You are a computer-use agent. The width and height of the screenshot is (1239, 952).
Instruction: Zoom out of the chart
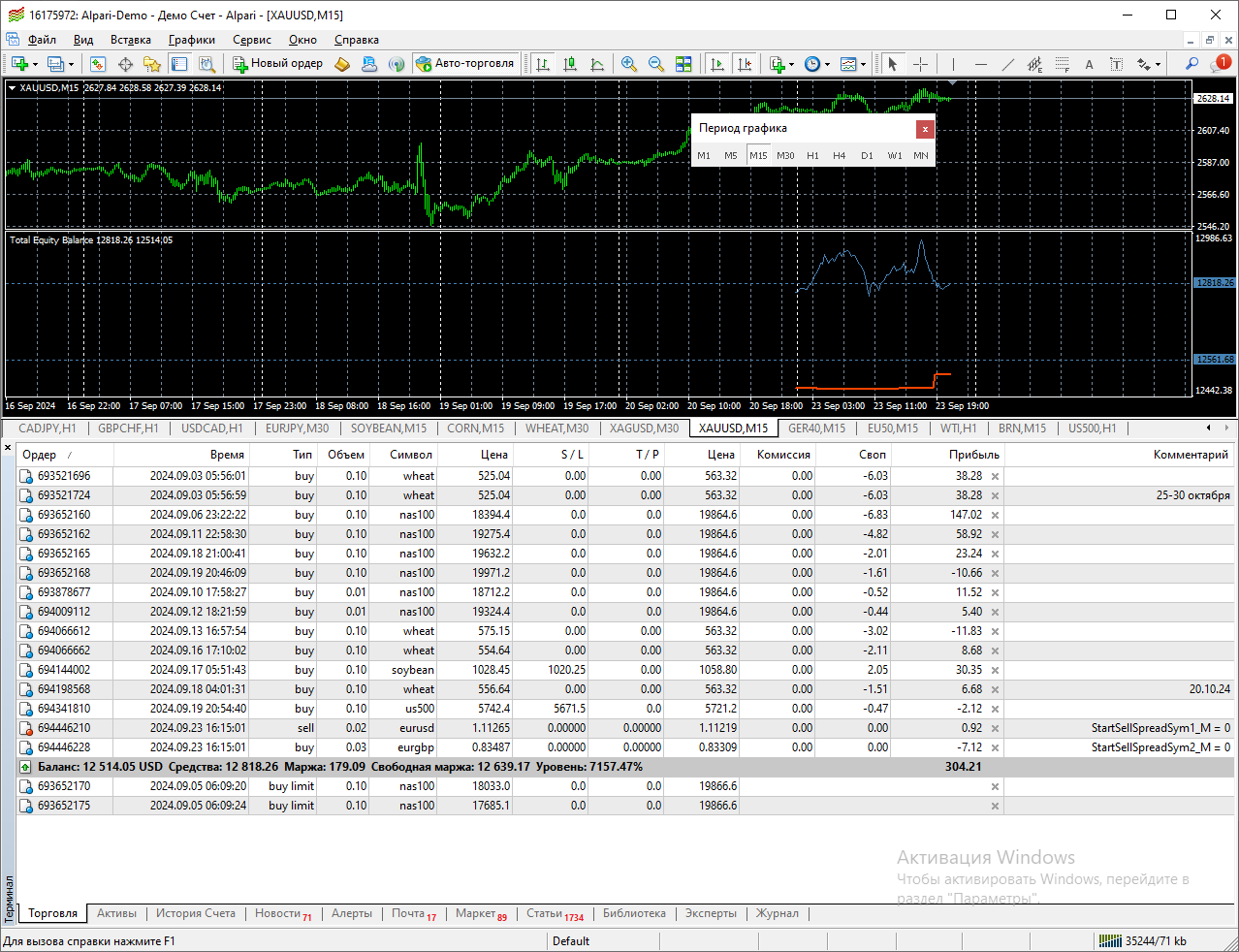pyautogui.click(x=656, y=64)
